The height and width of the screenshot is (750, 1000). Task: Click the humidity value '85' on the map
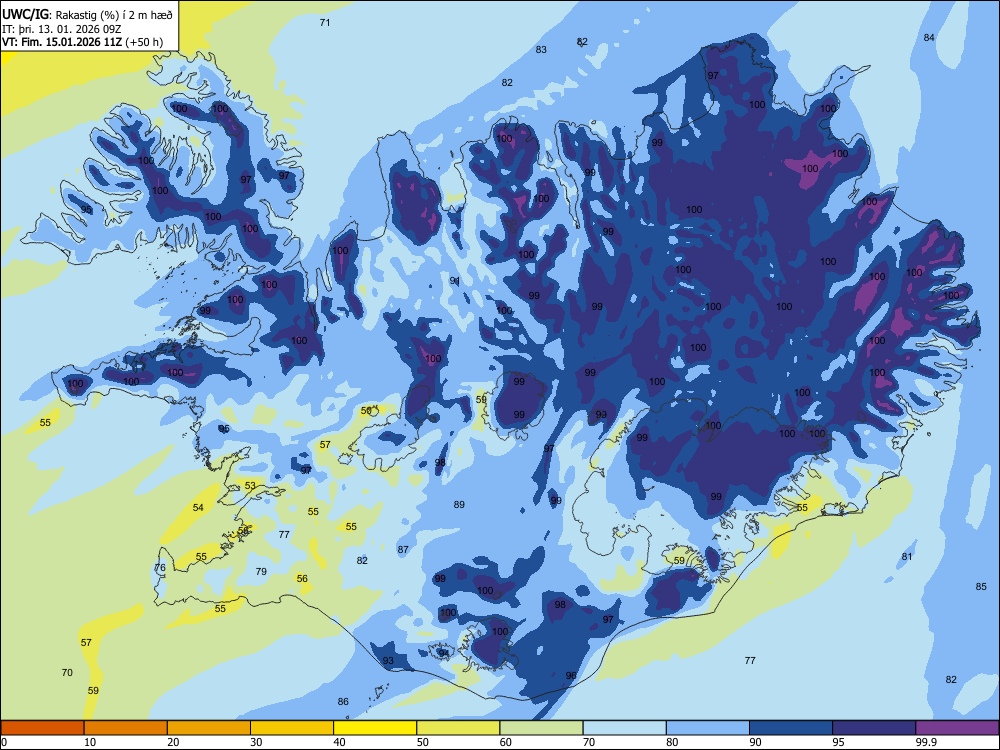point(981,586)
